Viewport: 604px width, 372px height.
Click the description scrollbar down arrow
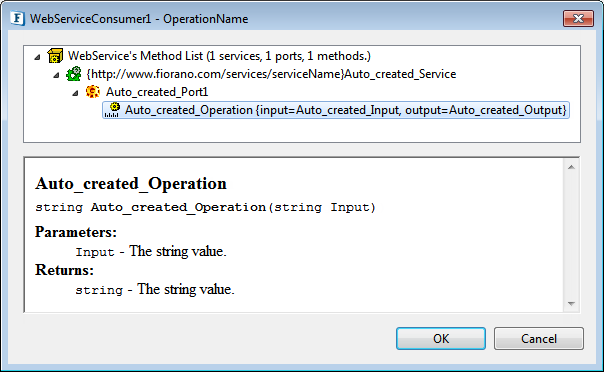pyautogui.click(x=571, y=304)
